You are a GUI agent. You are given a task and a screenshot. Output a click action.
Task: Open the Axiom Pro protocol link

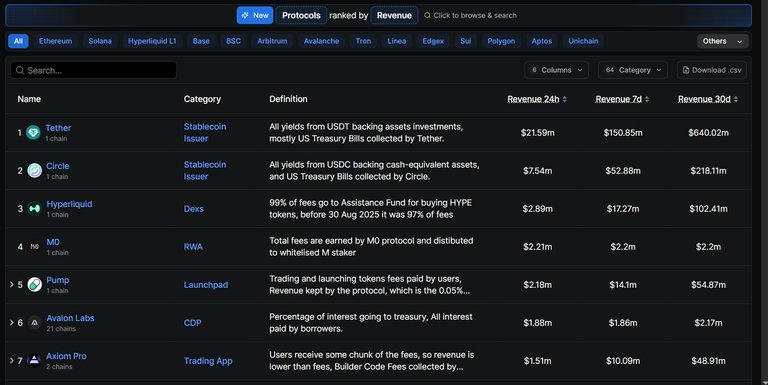click(x=66, y=356)
